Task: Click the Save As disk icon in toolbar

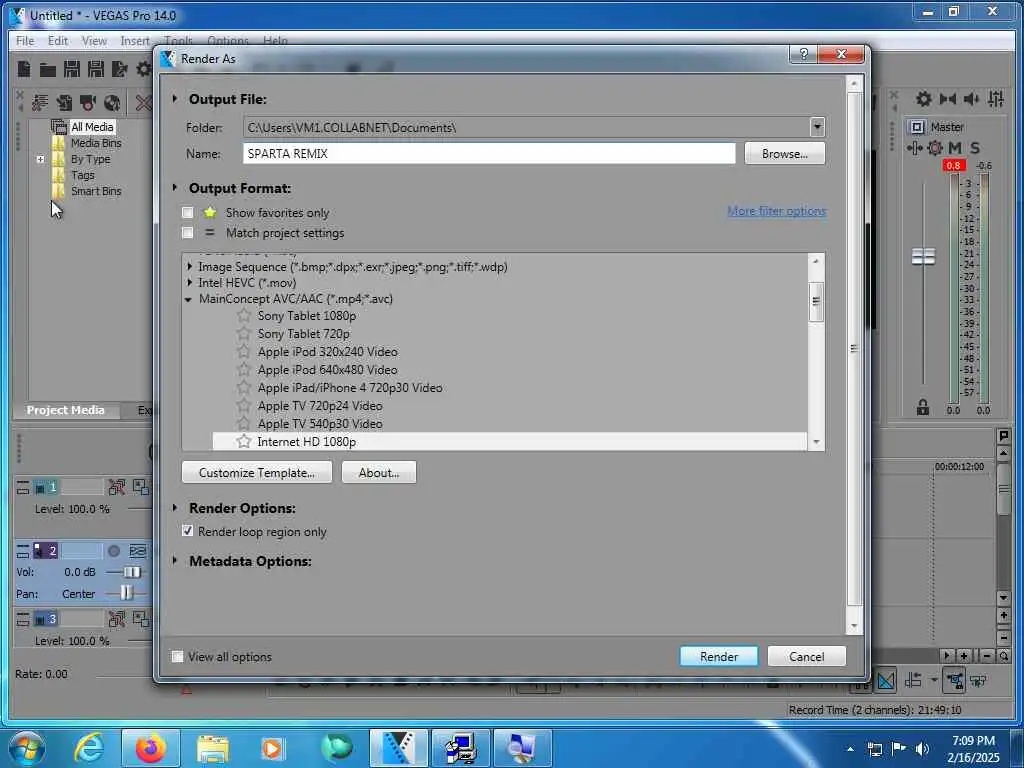Action: [96, 69]
